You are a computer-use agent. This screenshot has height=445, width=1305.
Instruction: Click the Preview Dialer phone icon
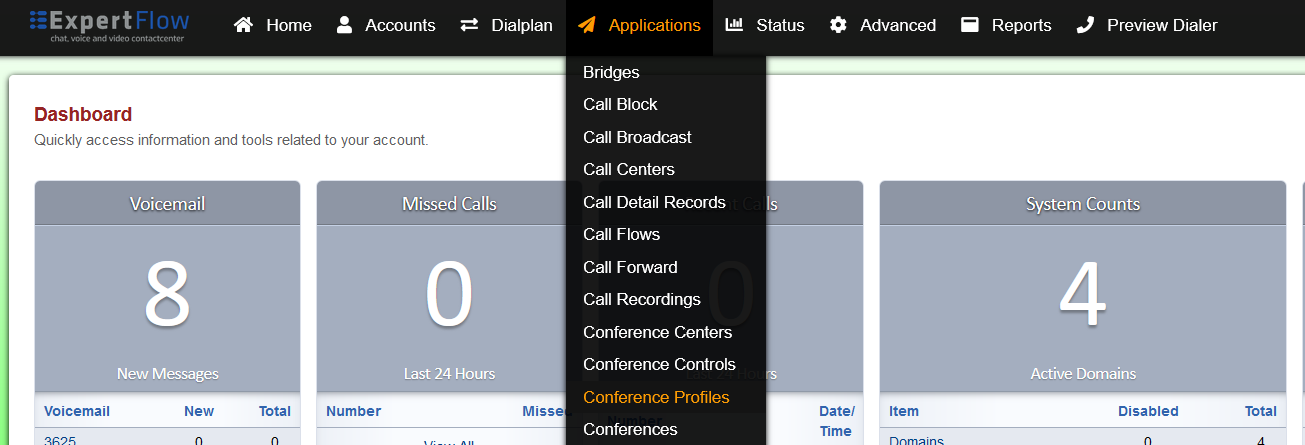click(x=1085, y=25)
